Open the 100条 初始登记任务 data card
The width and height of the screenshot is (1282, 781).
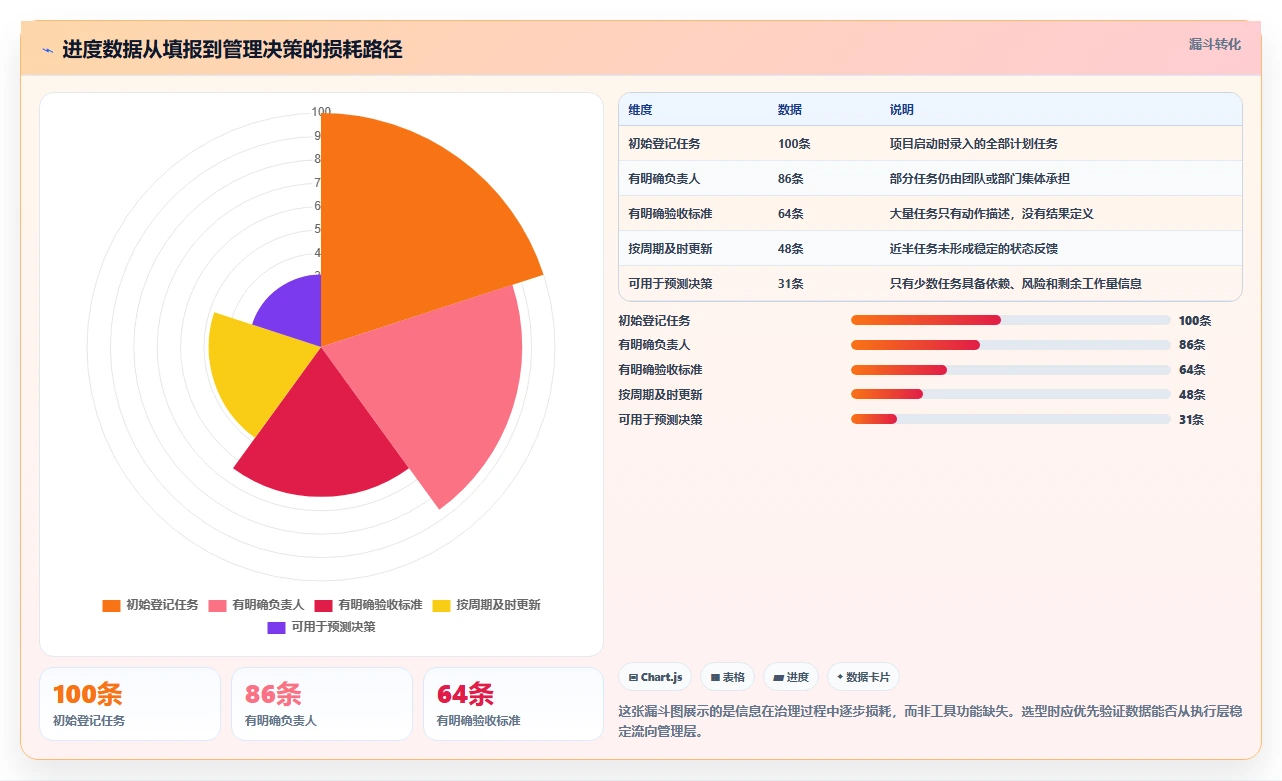(x=130, y=704)
